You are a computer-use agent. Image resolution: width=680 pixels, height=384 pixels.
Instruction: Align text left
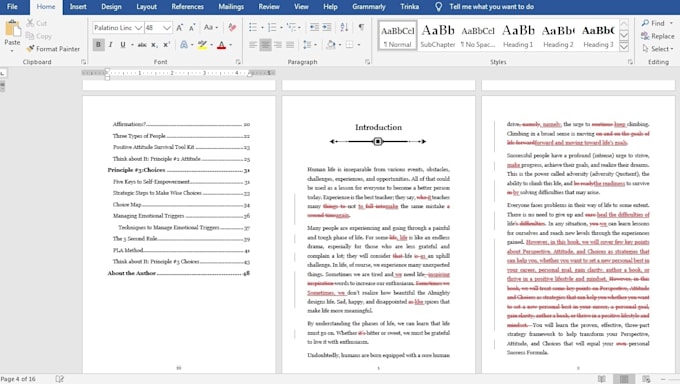point(253,45)
